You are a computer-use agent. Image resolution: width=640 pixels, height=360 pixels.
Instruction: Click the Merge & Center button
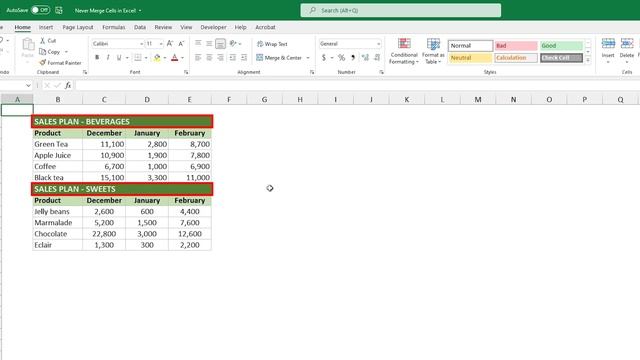[x=279, y=58]
